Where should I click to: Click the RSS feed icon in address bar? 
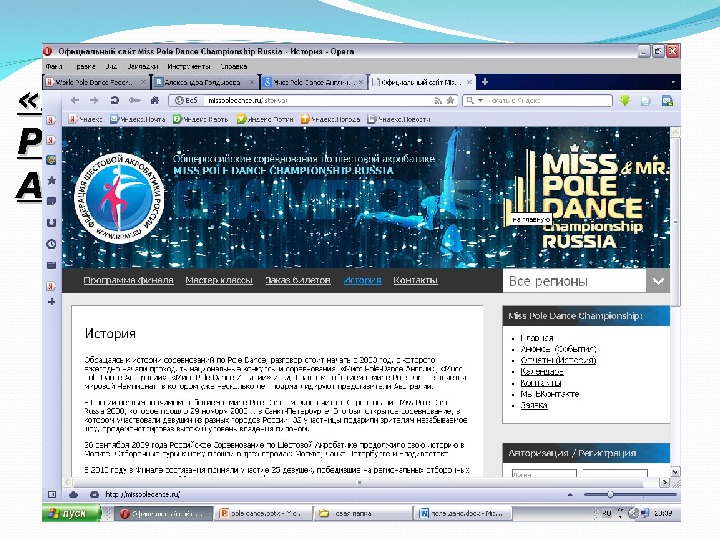439,100
